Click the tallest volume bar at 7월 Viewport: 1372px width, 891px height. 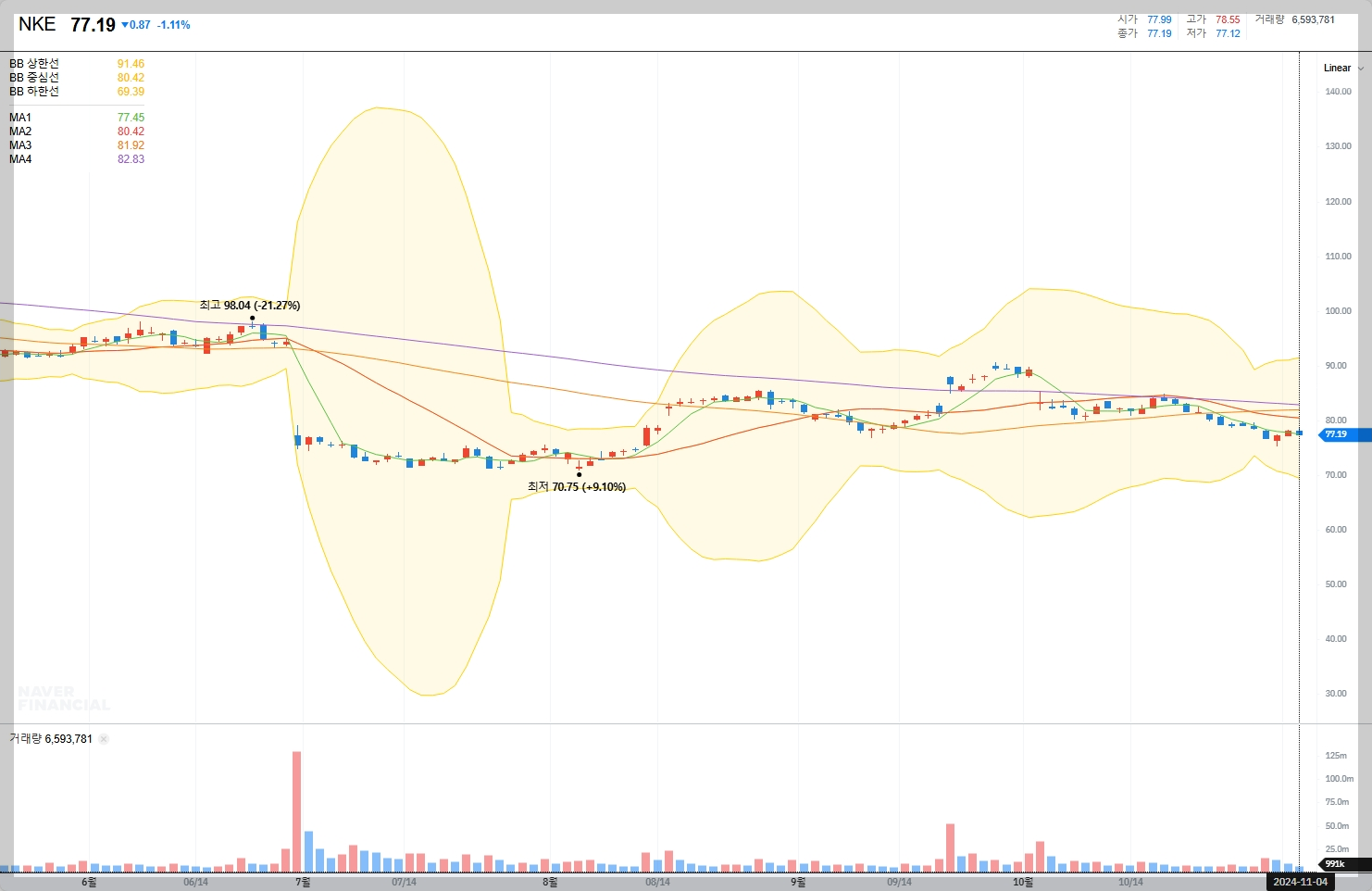point(297,811)
